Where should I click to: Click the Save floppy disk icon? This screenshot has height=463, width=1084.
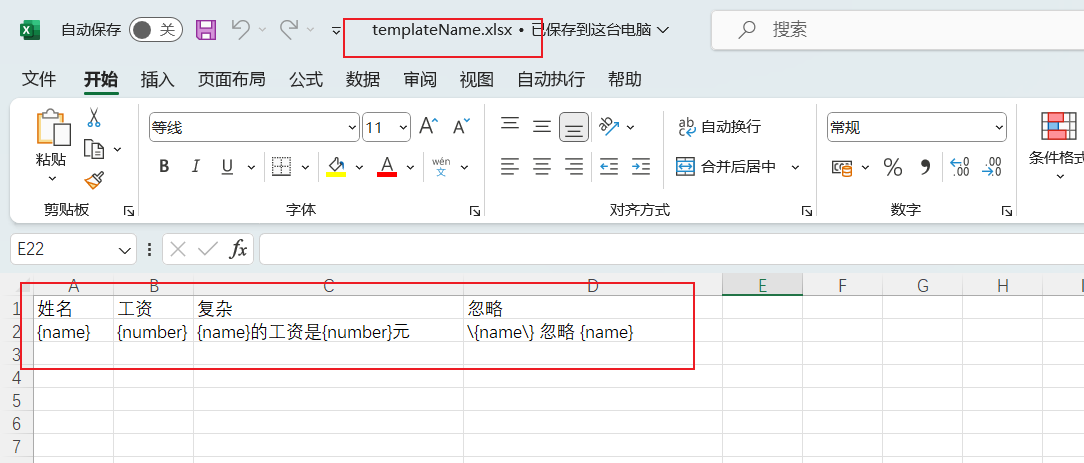pos(206,30)
